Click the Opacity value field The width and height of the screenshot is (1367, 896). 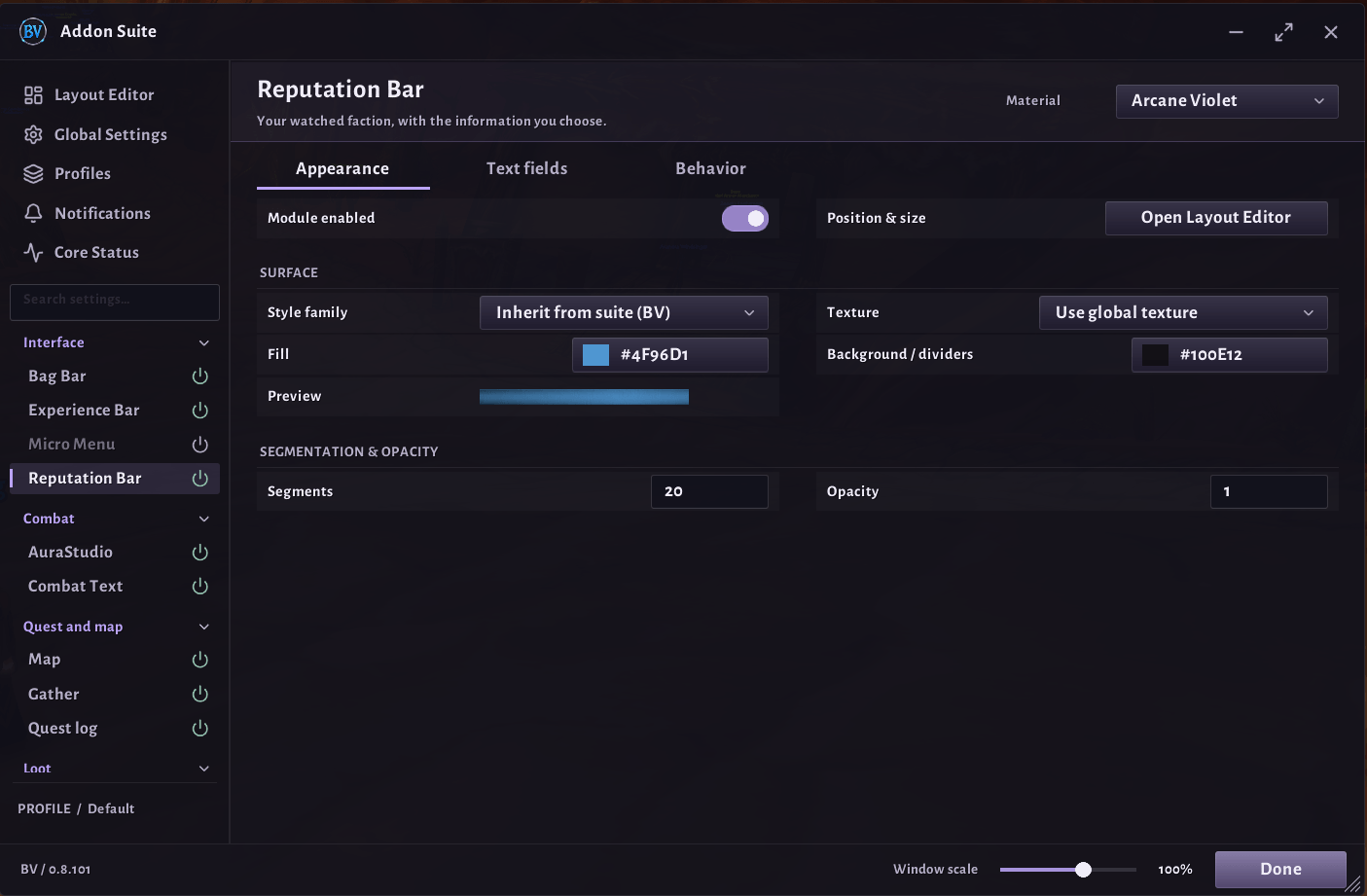tap(1269, 491)
